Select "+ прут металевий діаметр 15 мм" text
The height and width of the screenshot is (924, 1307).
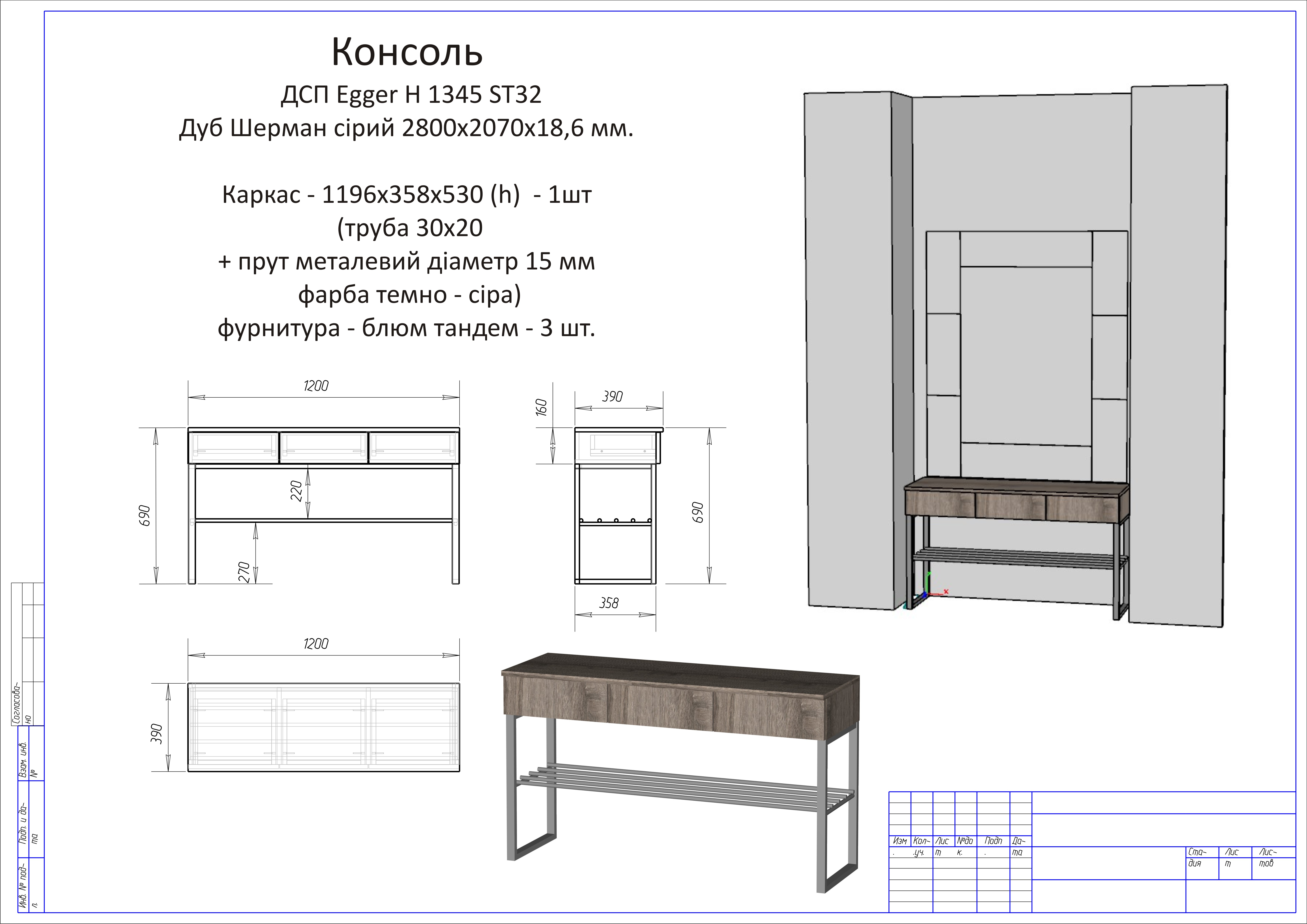406,262
